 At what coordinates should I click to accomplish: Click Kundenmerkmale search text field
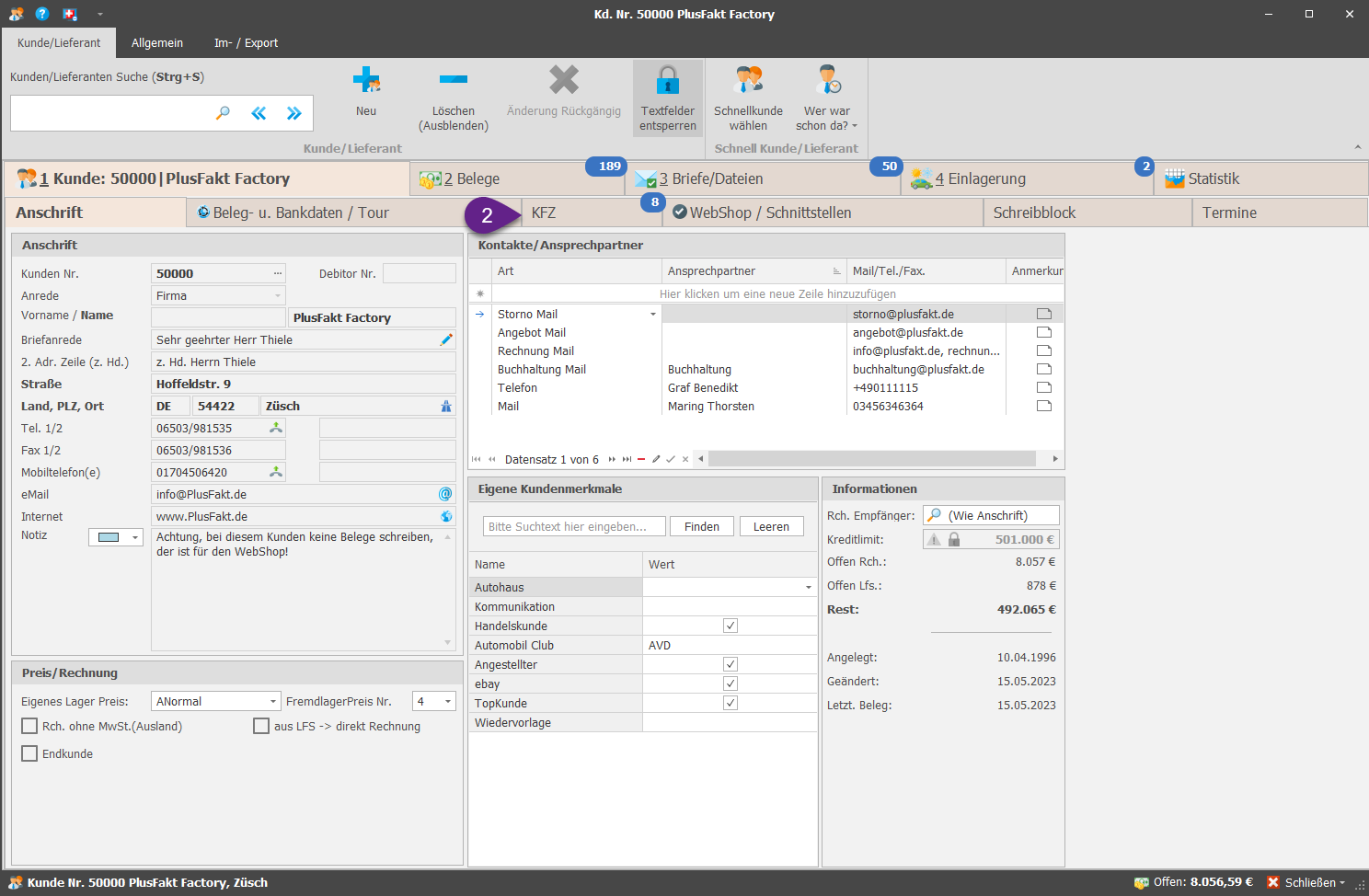(x=574, y=526)
